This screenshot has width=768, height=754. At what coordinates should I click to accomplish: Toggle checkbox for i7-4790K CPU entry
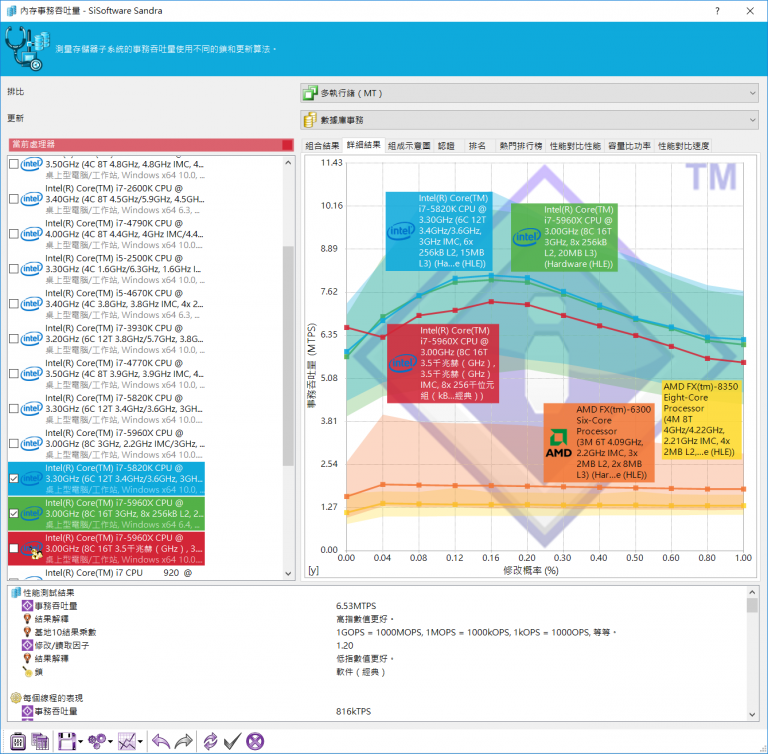[14, 234]
